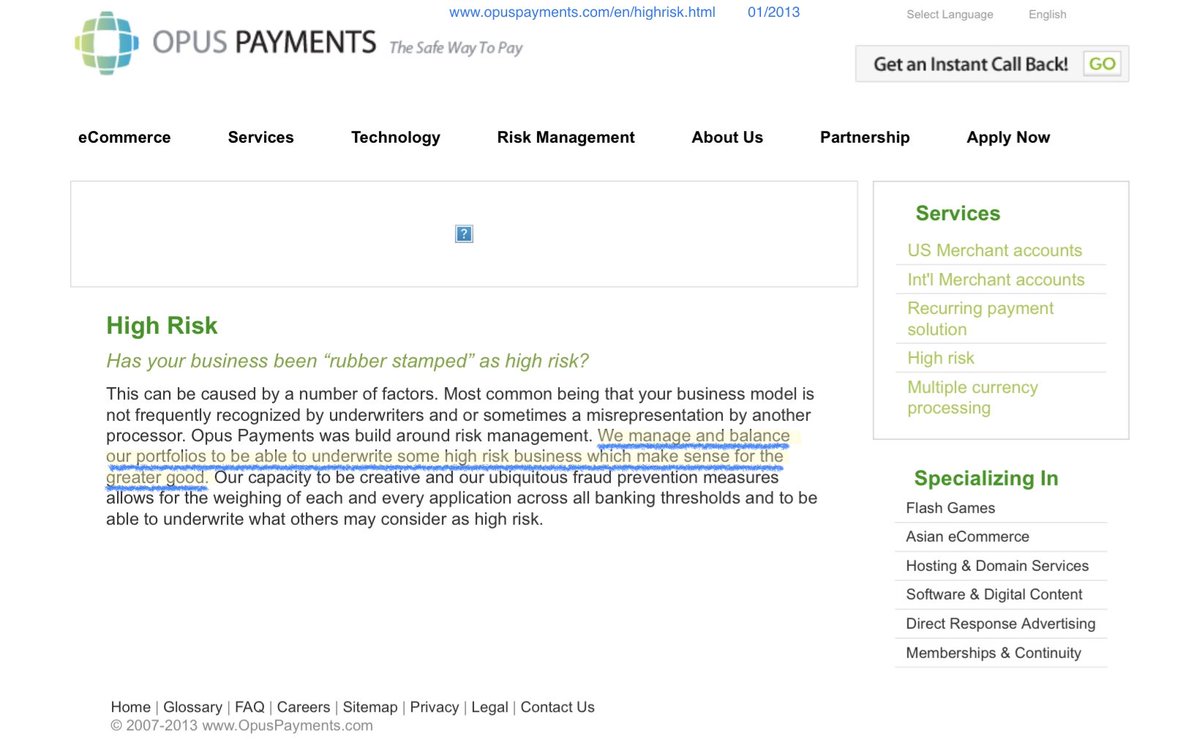Click the GO button for instant call back
This screenshot has width=1200, height=743.
(1102, 64)
